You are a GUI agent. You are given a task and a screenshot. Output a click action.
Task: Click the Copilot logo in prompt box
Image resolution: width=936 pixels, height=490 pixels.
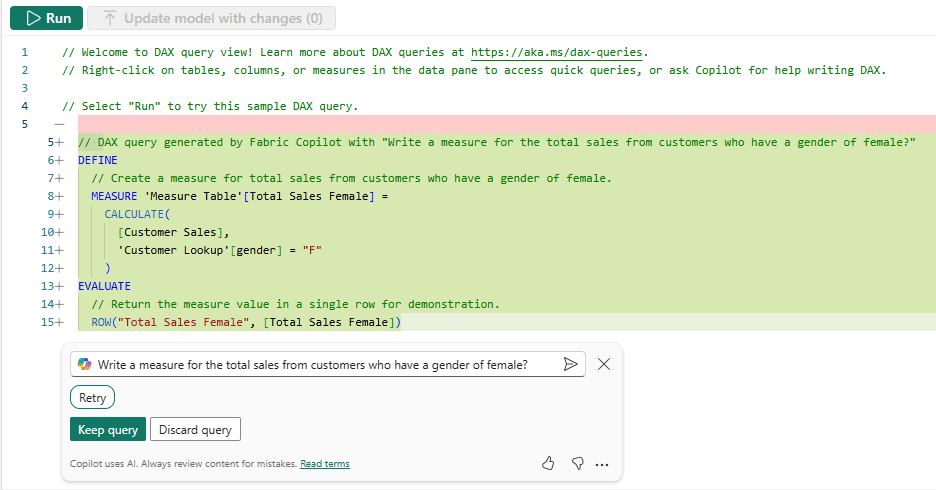point(84,365)
